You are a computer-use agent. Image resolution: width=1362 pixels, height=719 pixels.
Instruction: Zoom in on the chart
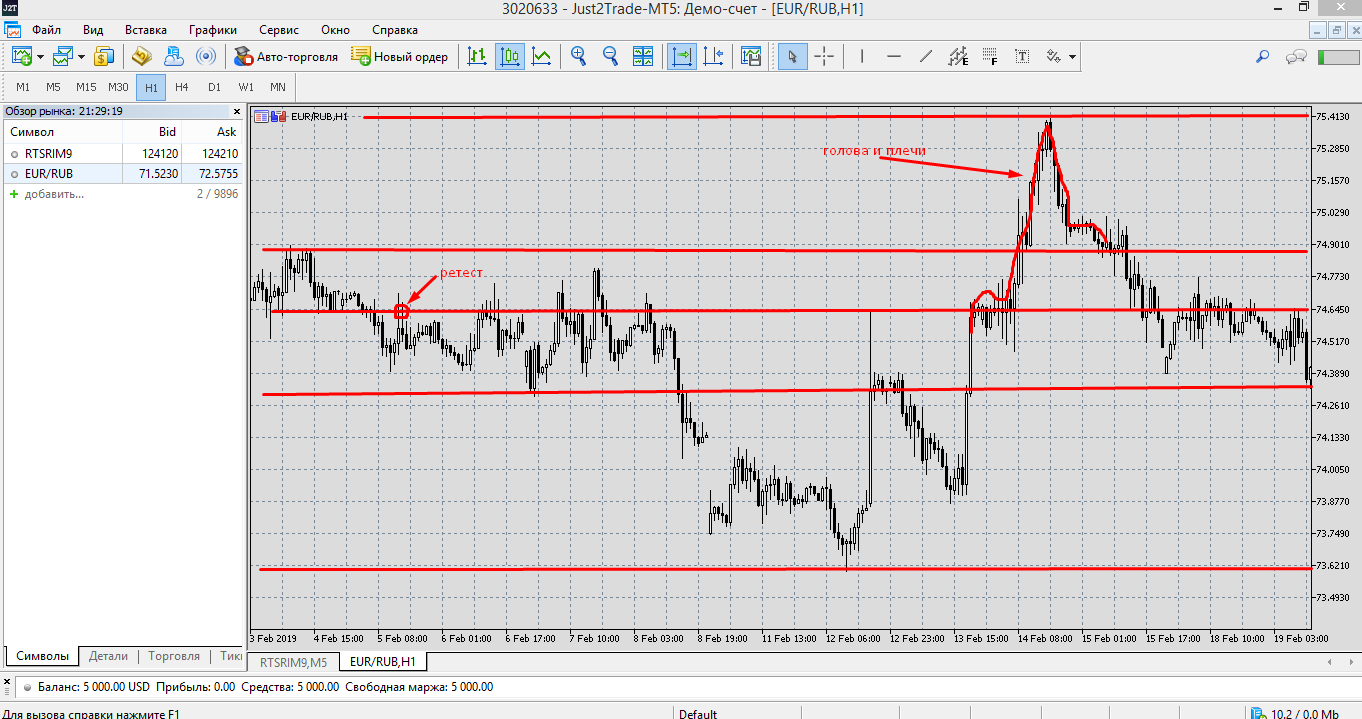coord(579,56)
